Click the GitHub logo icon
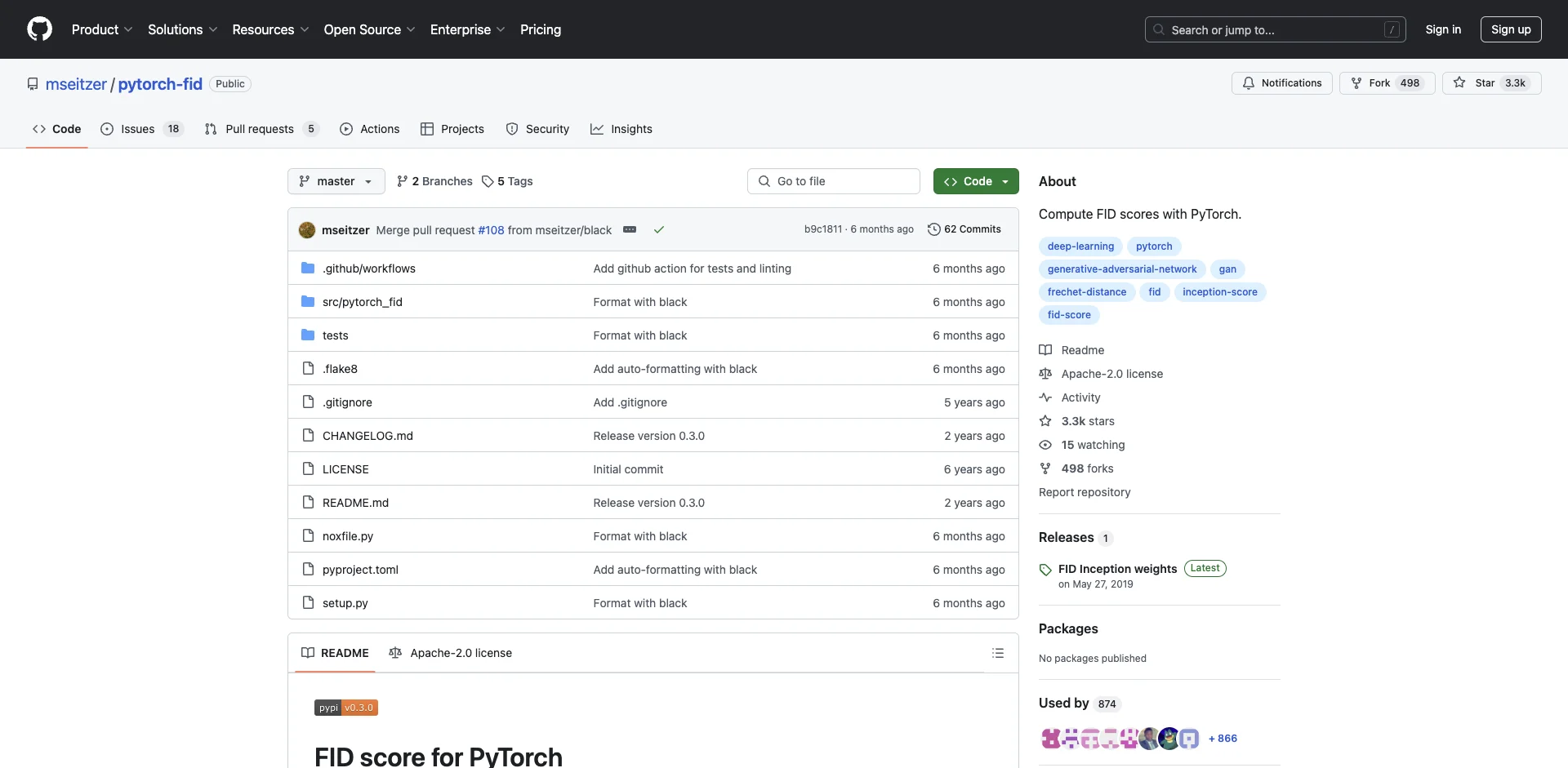Image resolution: width=1568 pixels, height=768 pixels. click(x=39, y=29)
